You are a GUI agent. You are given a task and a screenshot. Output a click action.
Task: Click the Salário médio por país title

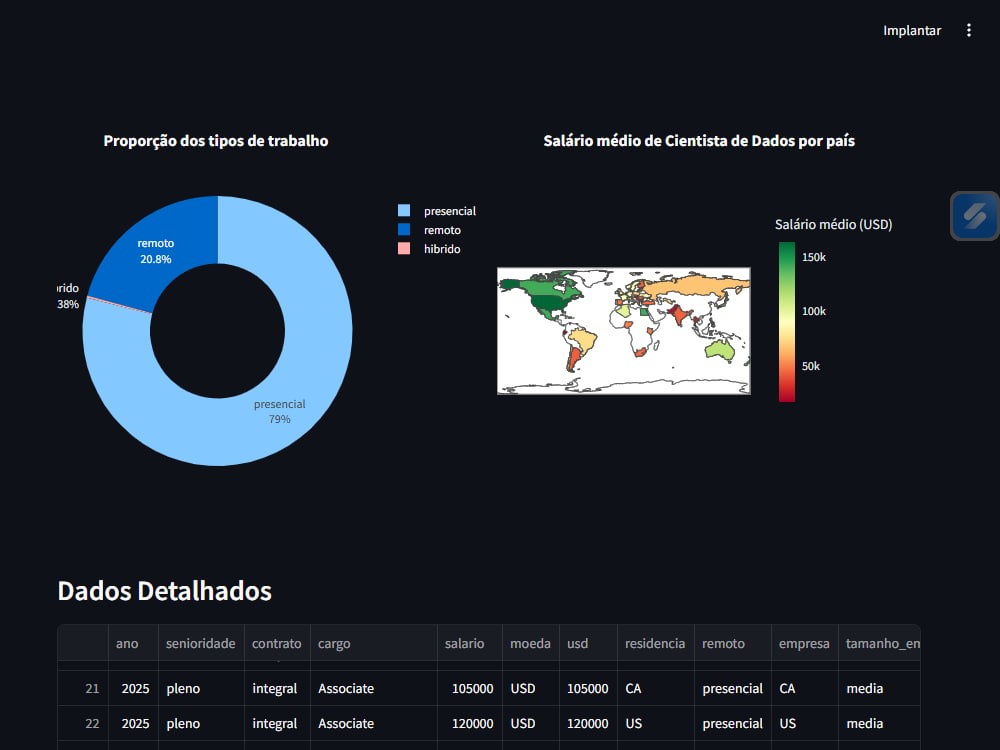pos(699,141)
